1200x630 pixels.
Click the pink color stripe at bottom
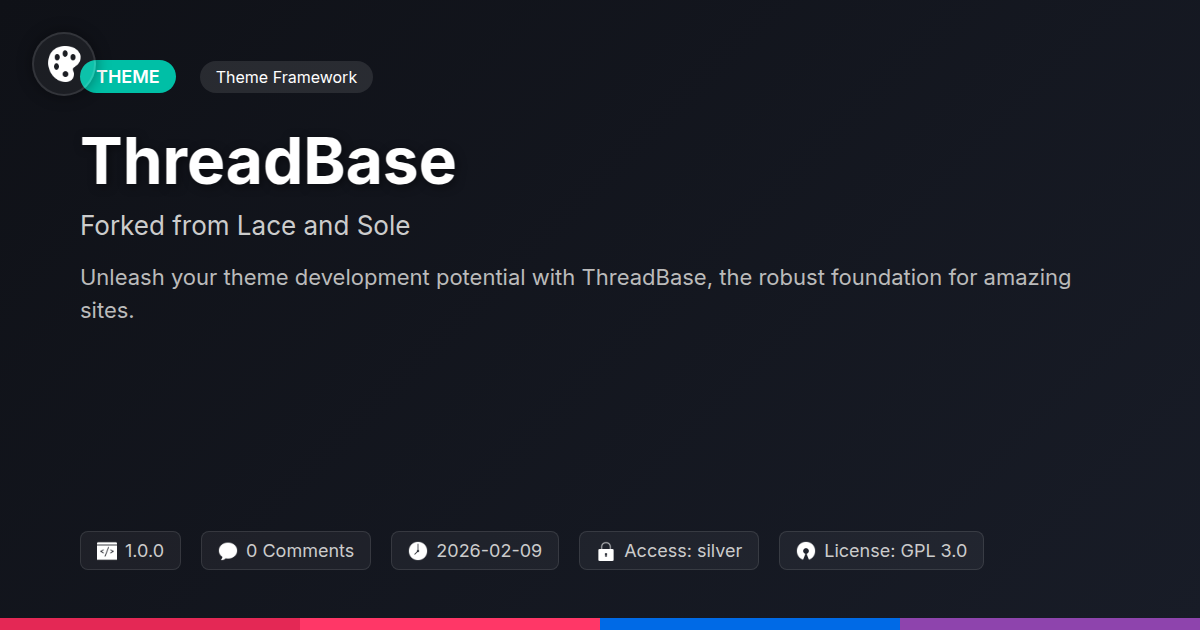[450, 624]
